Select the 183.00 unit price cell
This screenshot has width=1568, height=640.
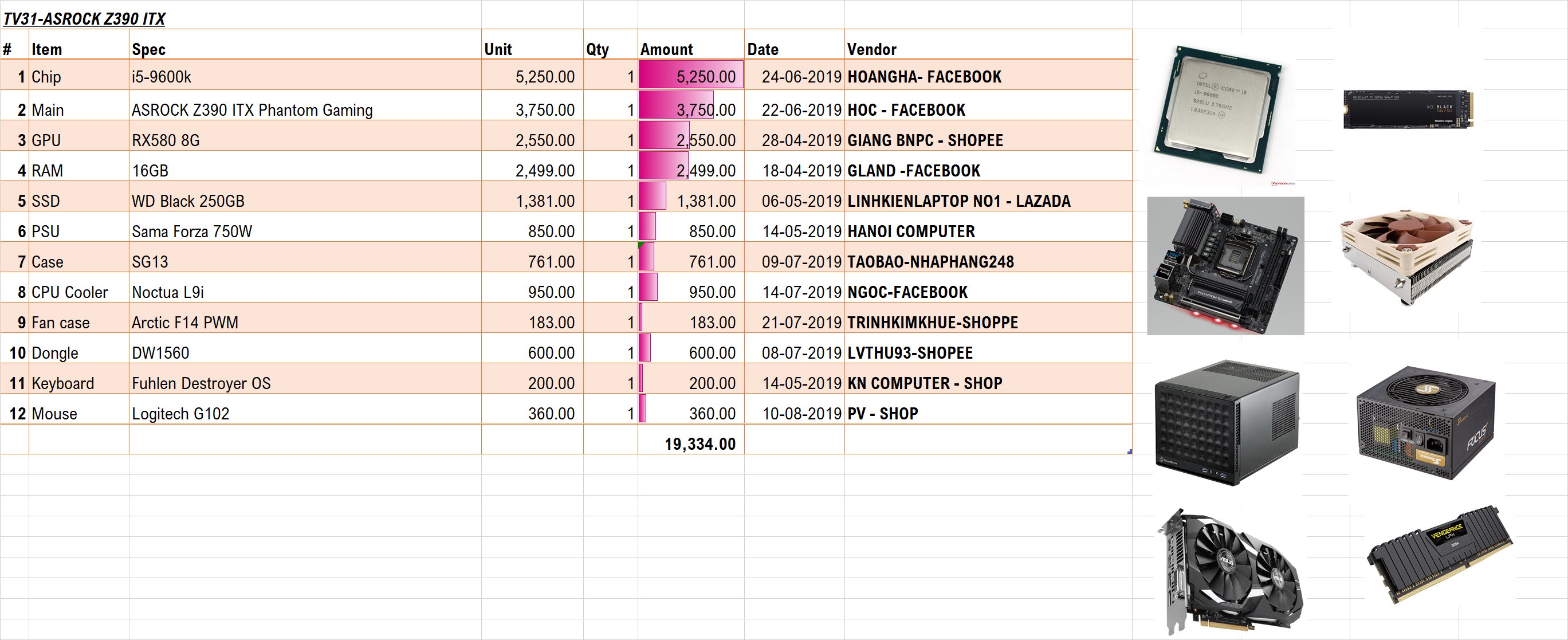coord(532,319)
